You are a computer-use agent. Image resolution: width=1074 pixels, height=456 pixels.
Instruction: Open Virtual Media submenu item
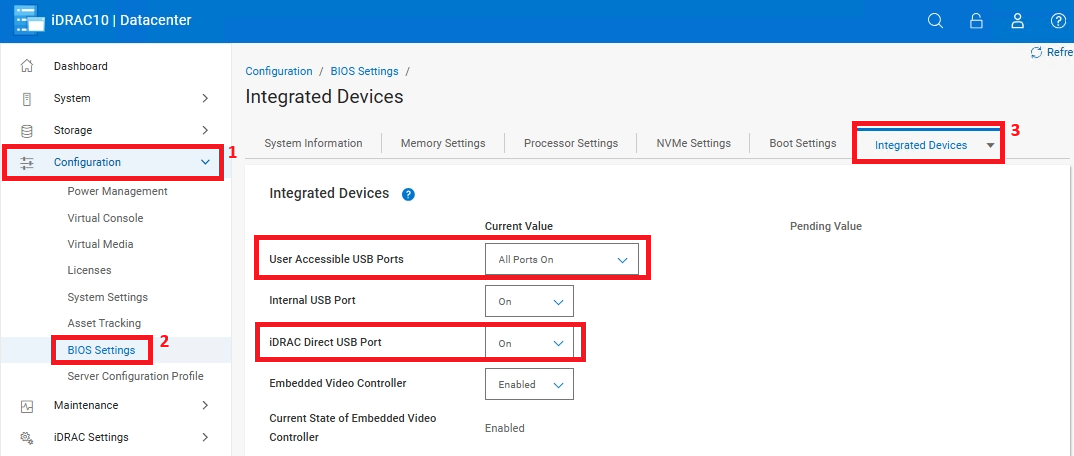tap(100, 244)
